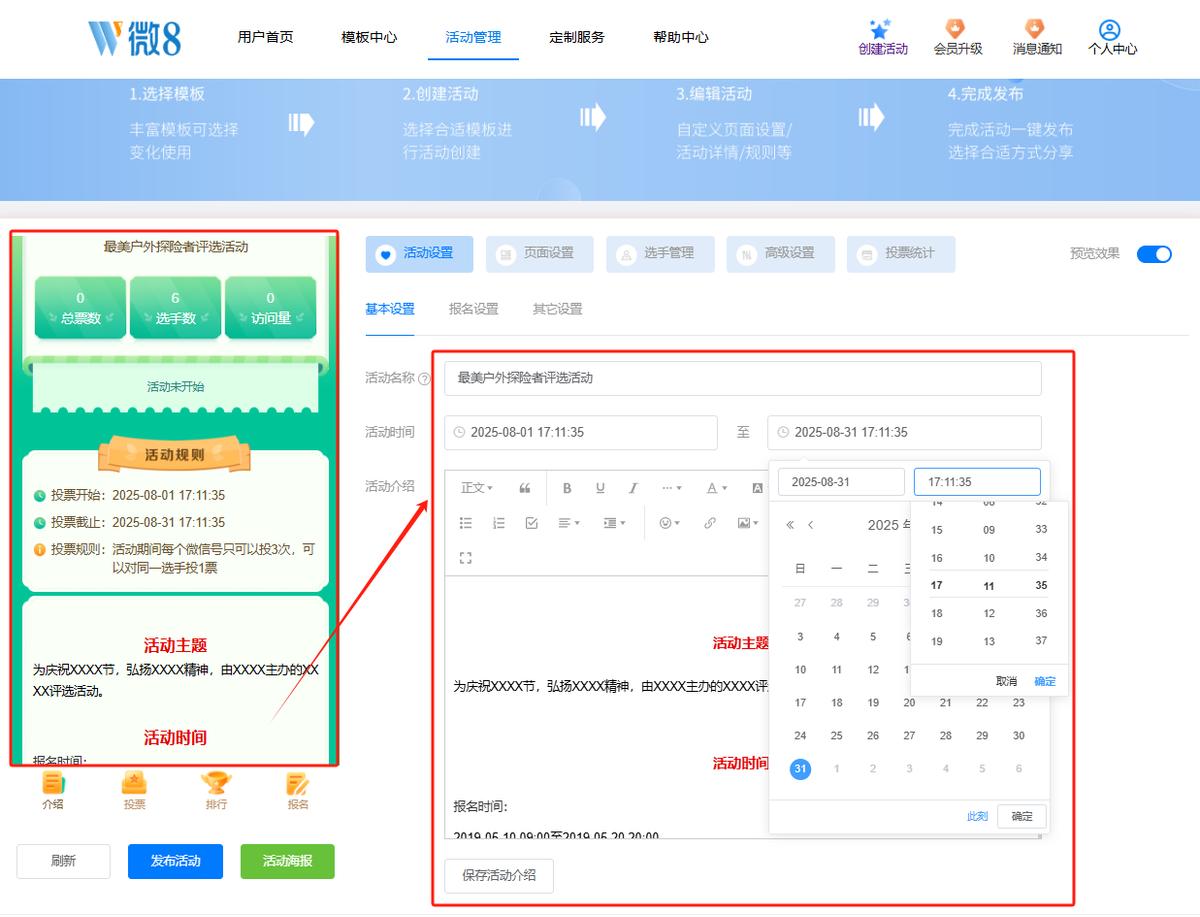Open 消息通知 notifications

[x=1037, y=37]
